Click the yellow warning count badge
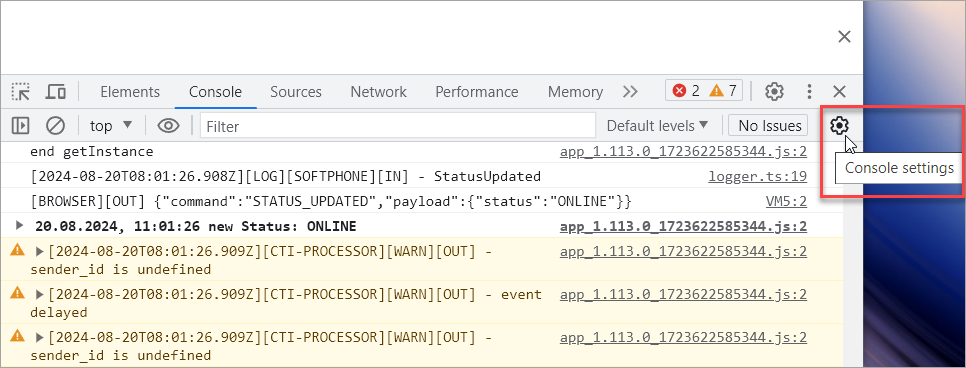Image resolution: width=966 pixels, height=368 pixels. 723,91
